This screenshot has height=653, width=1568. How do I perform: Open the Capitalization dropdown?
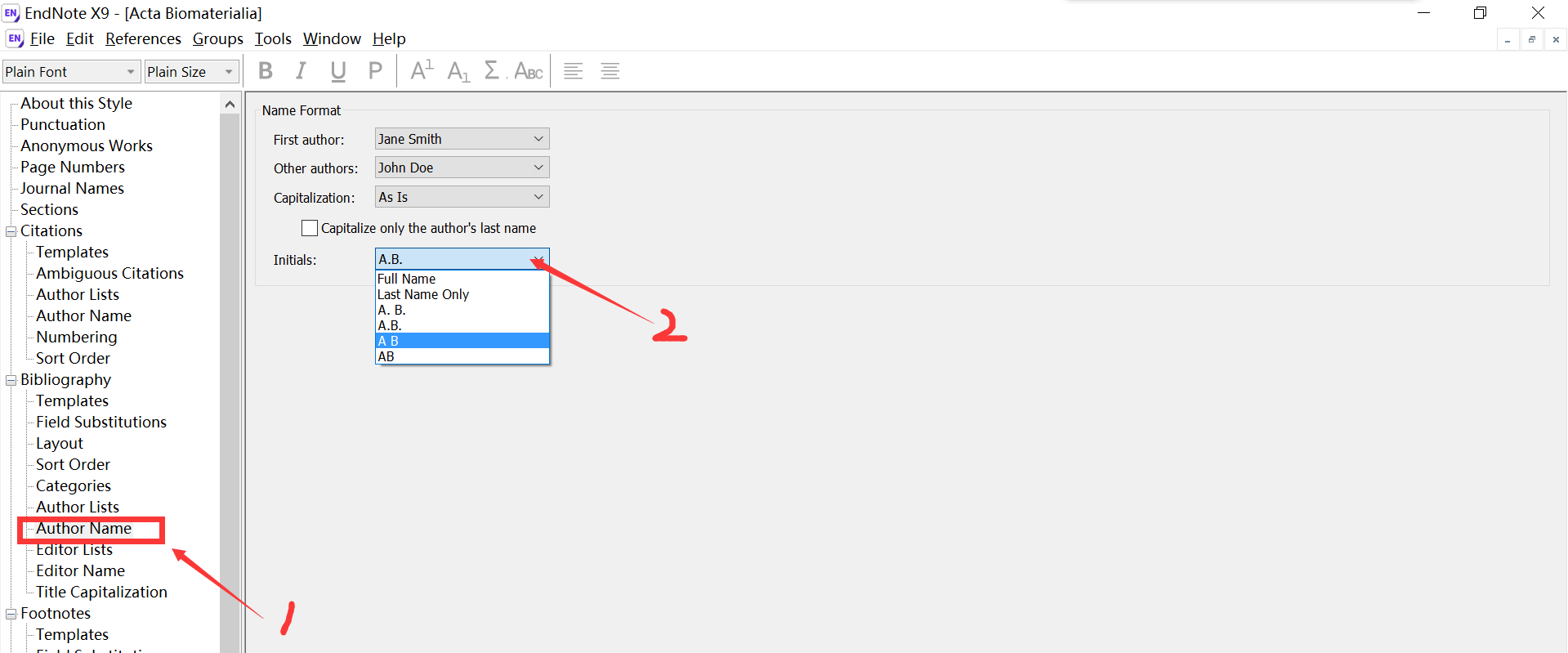[x=462, y=197]
